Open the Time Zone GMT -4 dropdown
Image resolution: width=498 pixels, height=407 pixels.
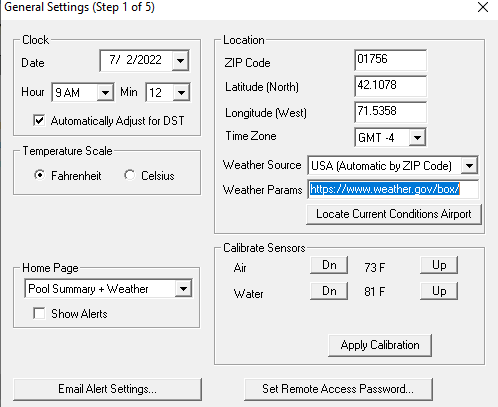pos(417,137)
